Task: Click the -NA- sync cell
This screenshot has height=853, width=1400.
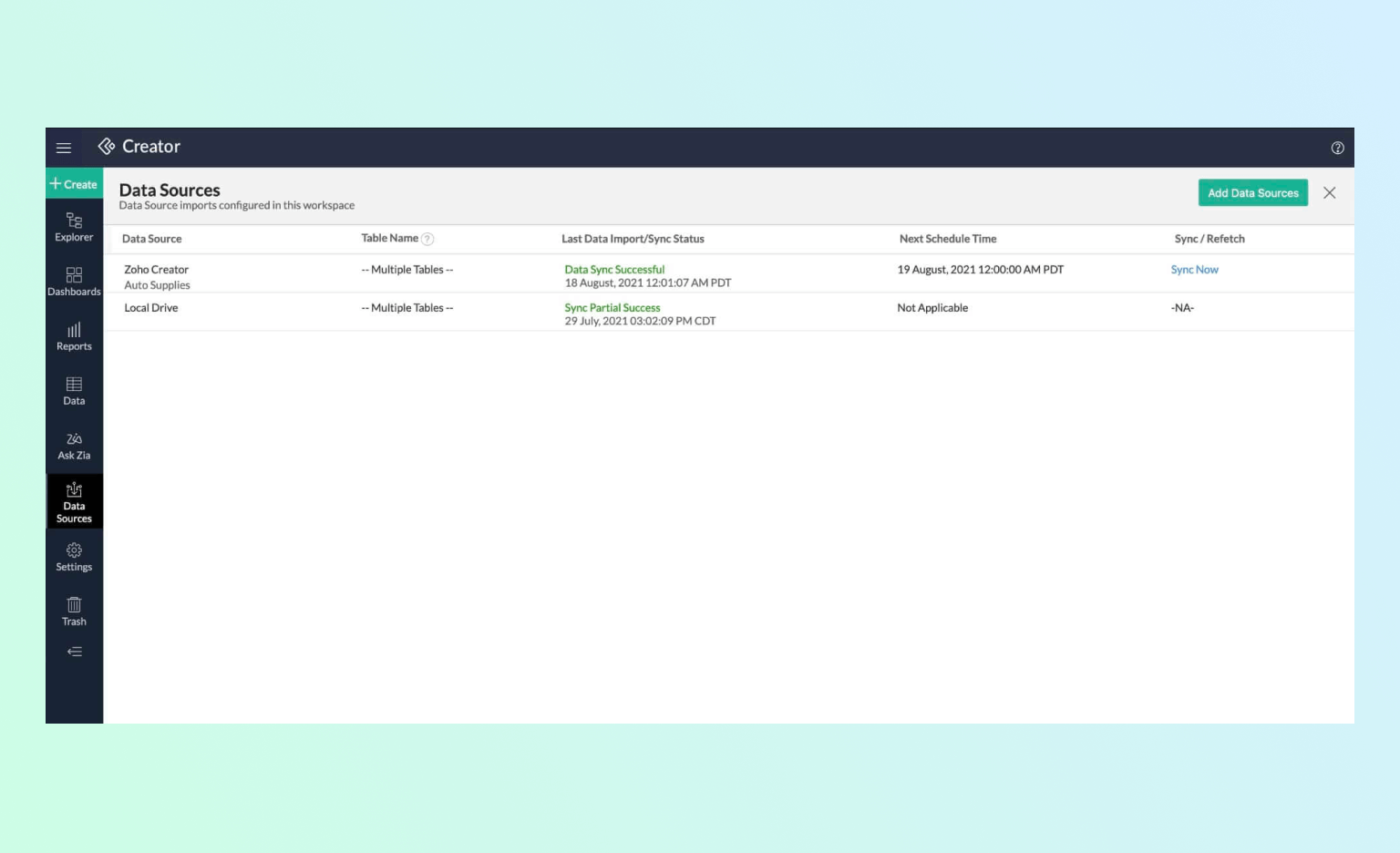Action: click(1182, 308)
